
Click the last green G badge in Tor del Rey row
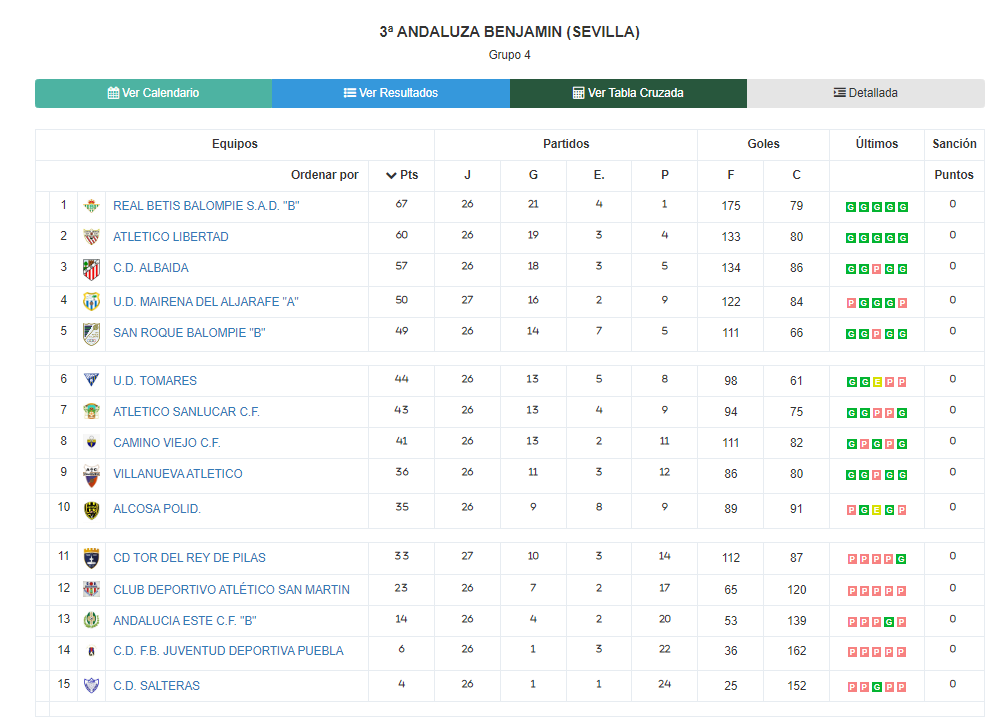[x=902, y=559]
